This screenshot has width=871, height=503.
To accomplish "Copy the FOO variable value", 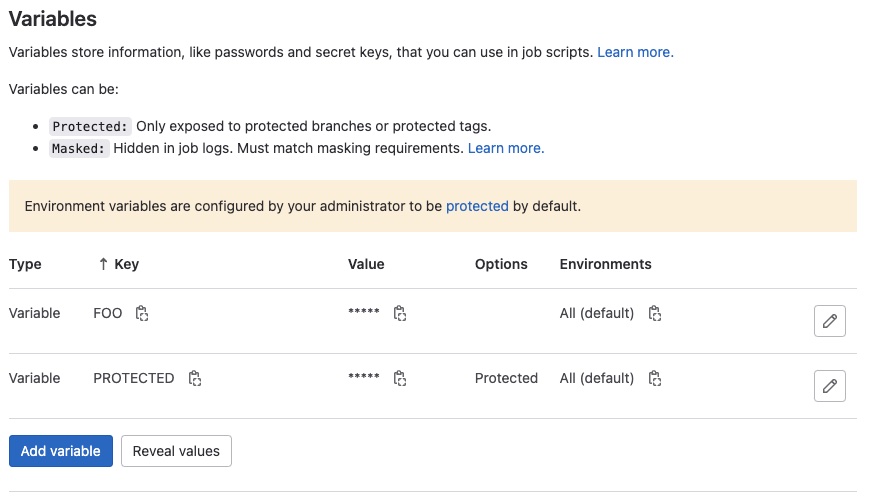I will [x=400, y=314].
